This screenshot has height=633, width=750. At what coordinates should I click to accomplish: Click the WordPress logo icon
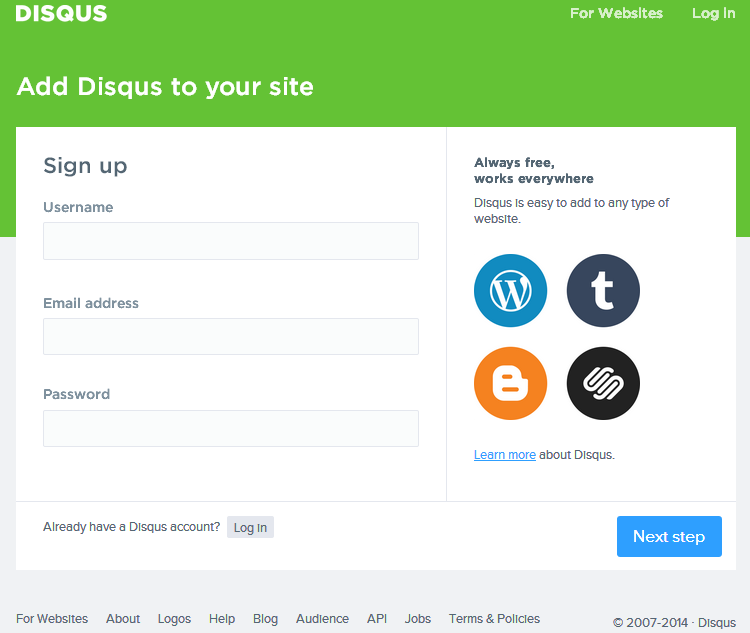click(510, 290)
